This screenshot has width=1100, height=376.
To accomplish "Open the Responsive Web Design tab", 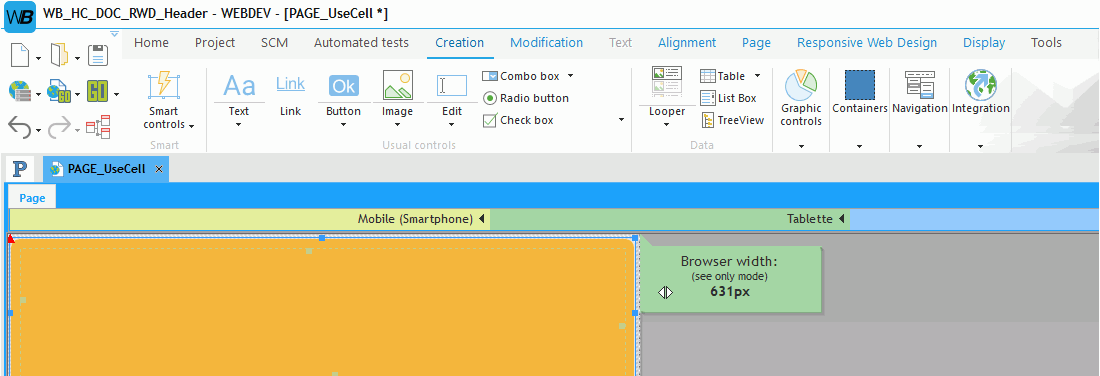I will pos(866,43).
